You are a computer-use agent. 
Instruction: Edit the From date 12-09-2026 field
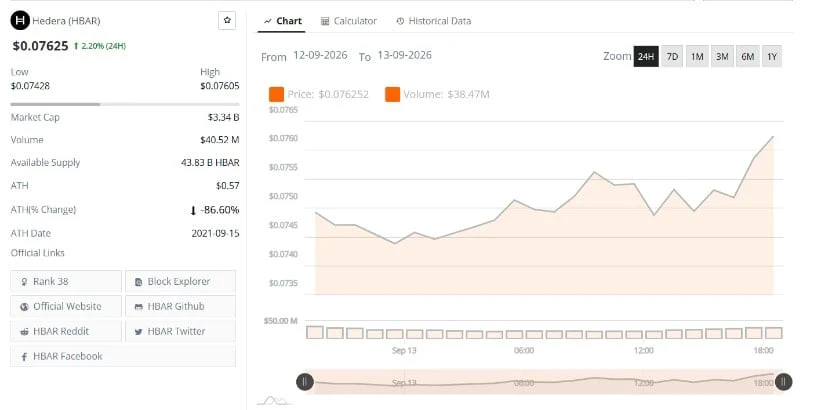pos(320,55)
